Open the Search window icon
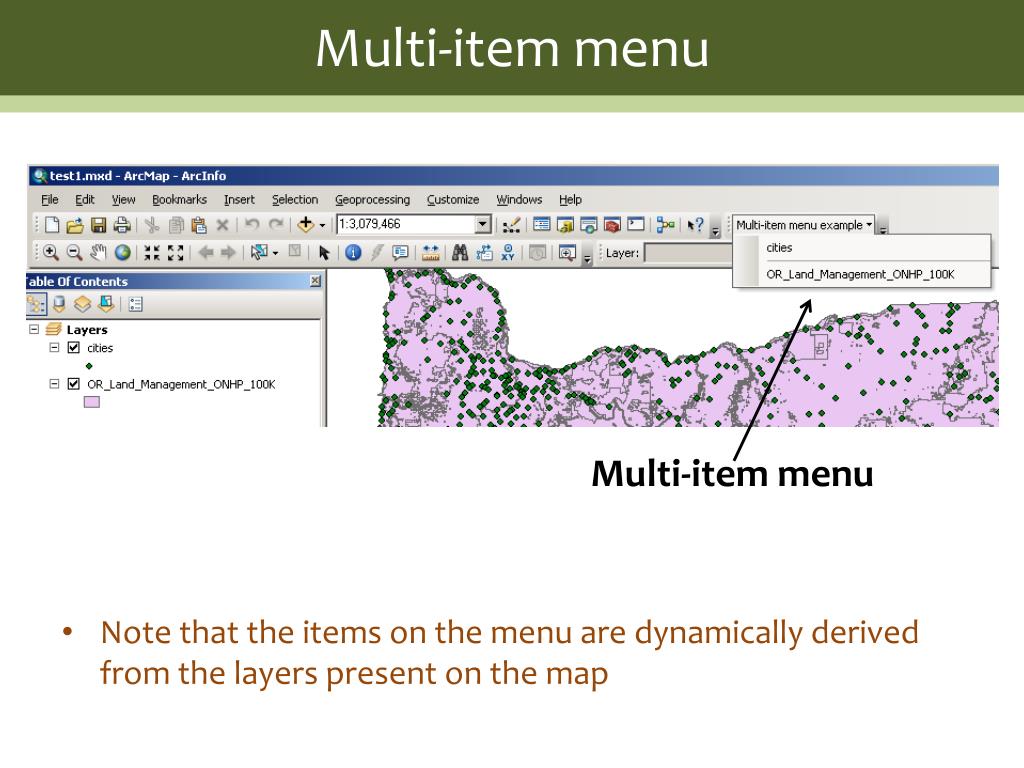1024x768 pixels. pos(588,225)
